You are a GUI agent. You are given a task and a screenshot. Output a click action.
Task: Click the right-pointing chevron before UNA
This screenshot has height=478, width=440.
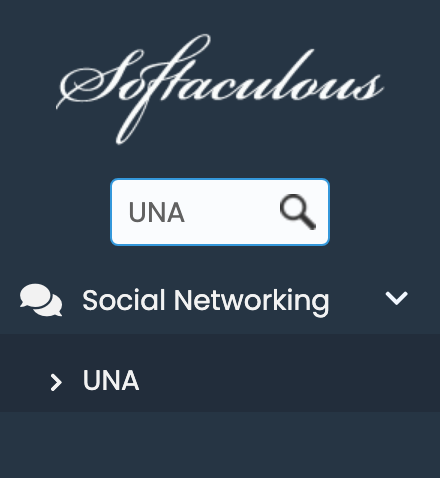[56, 382]
